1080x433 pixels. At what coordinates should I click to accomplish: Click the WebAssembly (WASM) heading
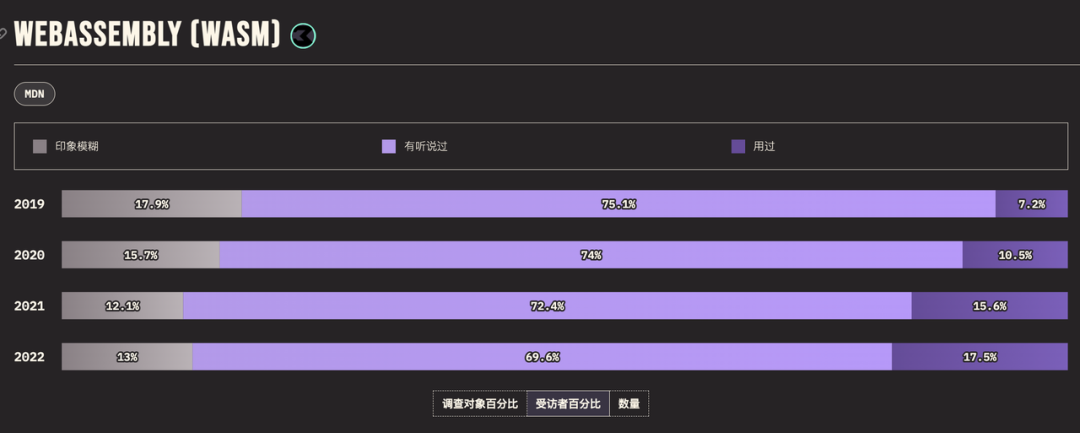click(x=147, y=35)
